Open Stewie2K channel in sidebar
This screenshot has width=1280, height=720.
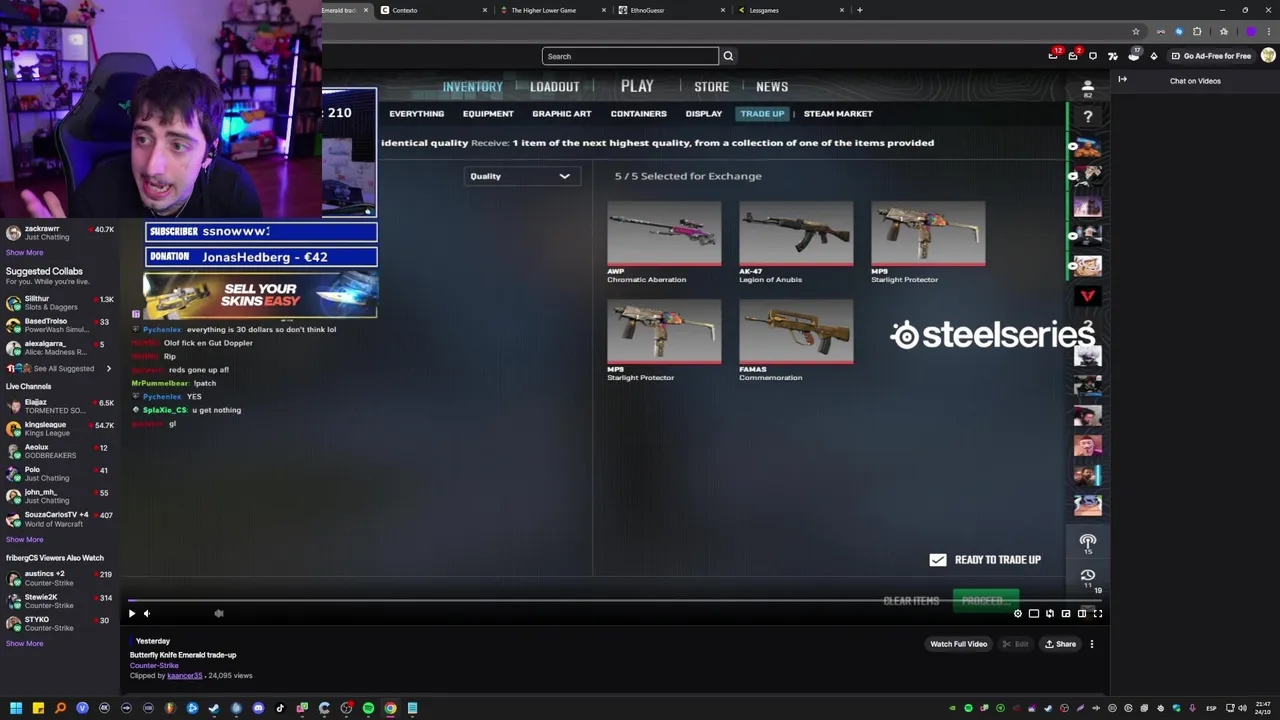coord(60,600)
